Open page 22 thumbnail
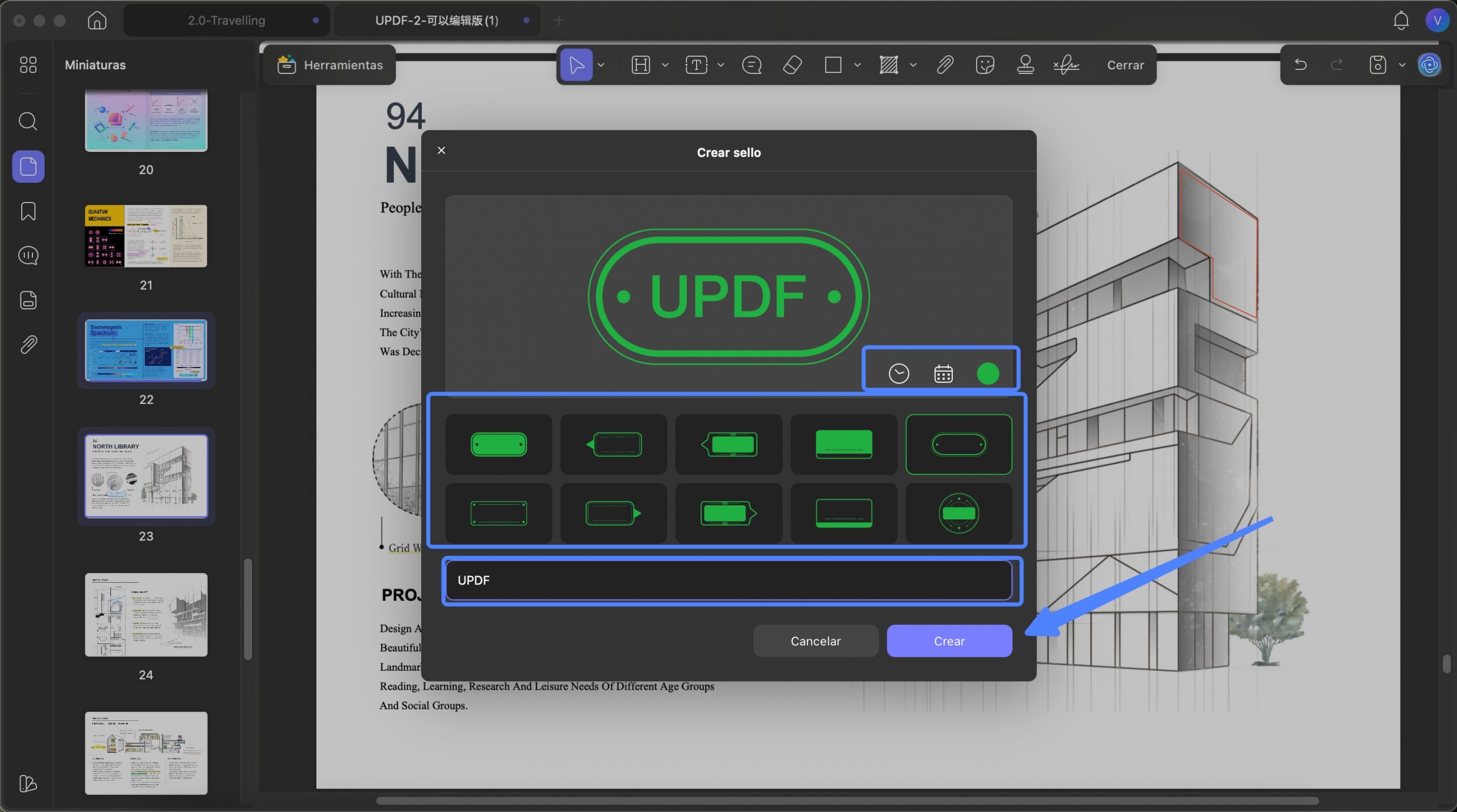This screenshot has height=812, width=1457. coord(146,350)
